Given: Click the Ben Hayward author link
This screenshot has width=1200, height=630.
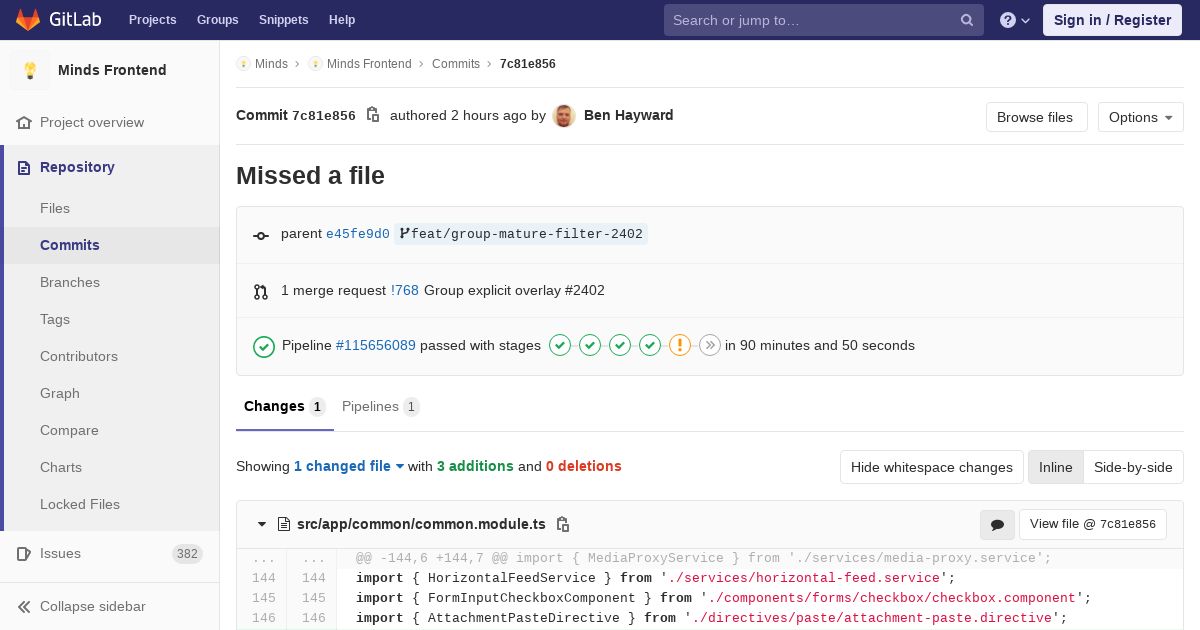Looking at the screenshot, I should click(x=628, y=115).
